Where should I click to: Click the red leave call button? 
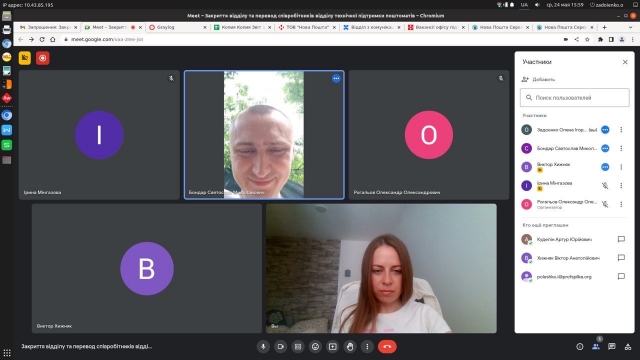pyautogui.click(x=387, y=347)
